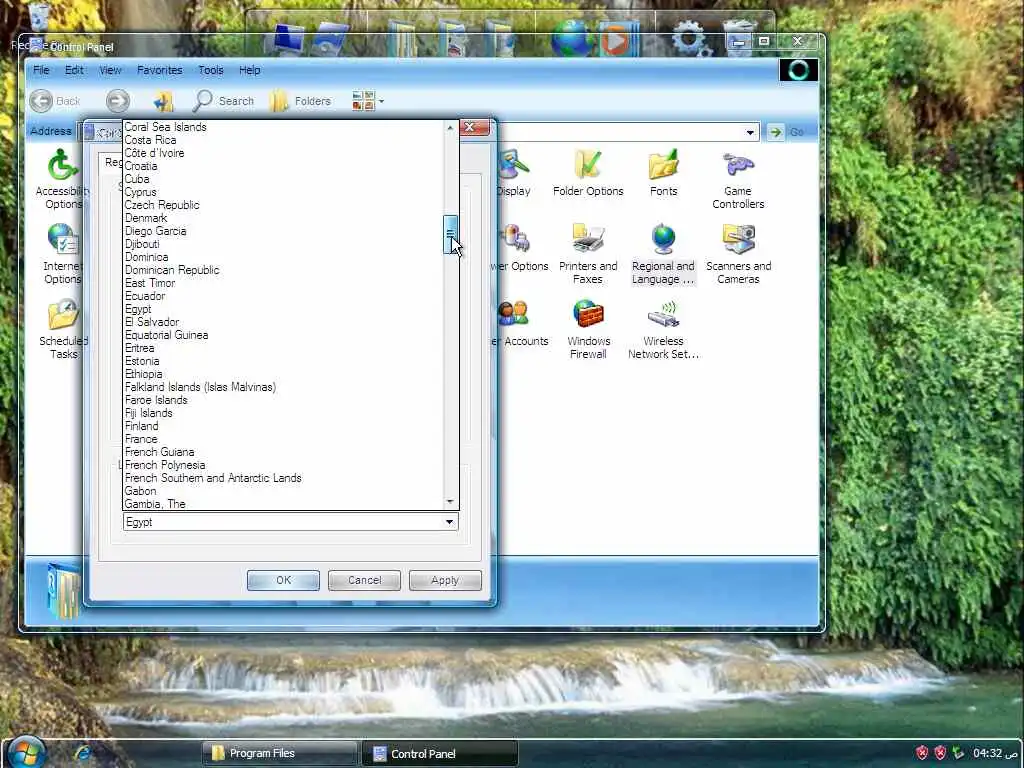The image size is (1024, 768).
Task: Open the Favorites menu
Action: click(x=159, y=70)
